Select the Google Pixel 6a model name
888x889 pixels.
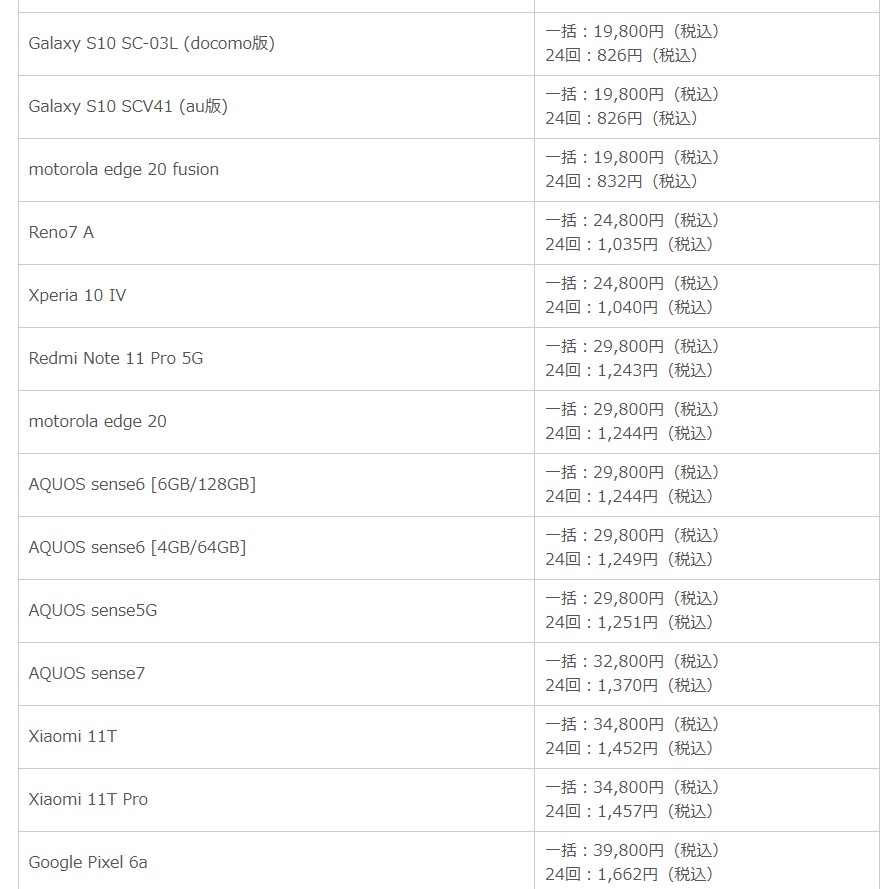88,862
